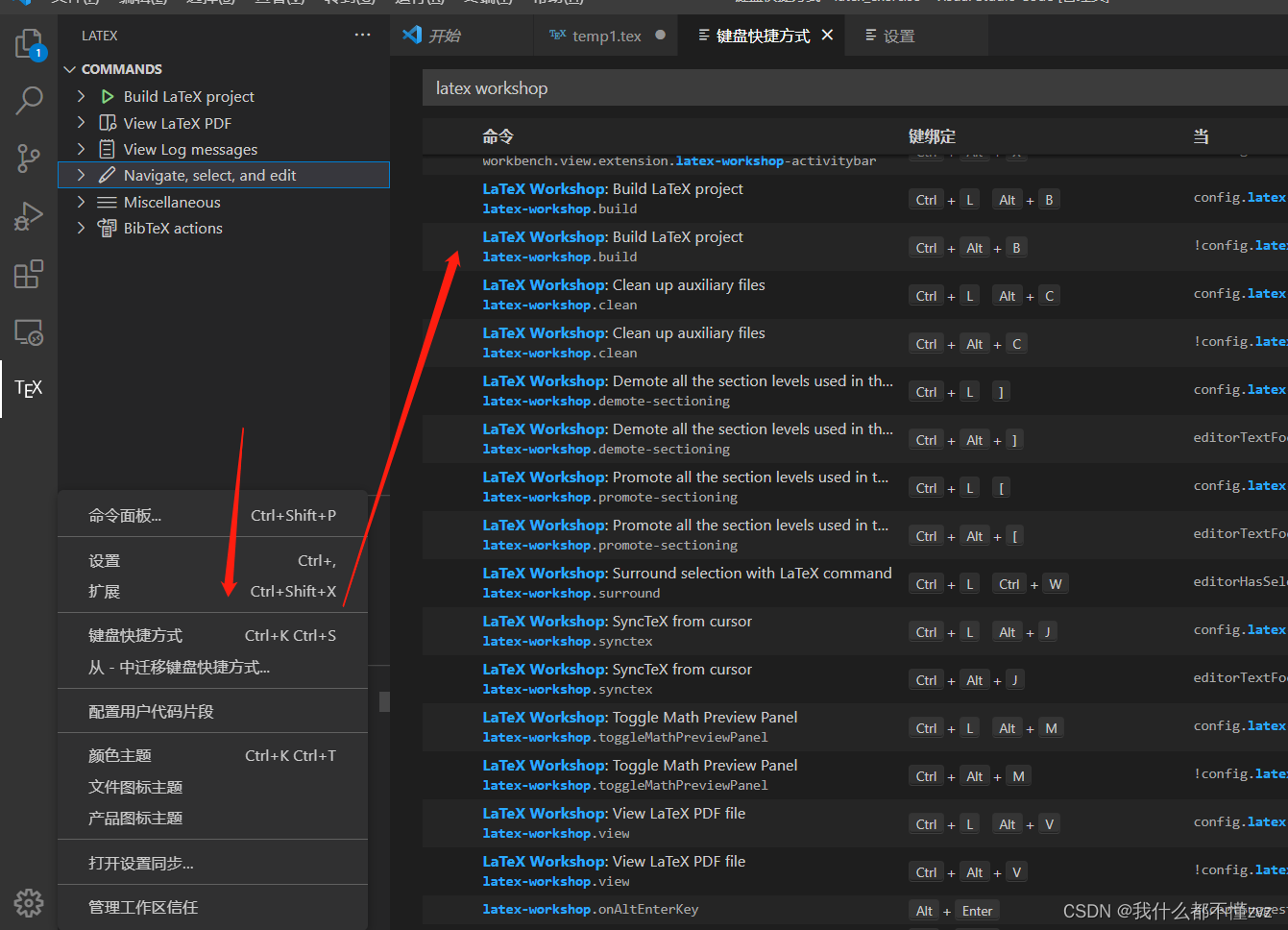Select SyncTeX from cursor Ctrl+Alt+J row
This screenshot has height=930, width=1288.
click(x=855, y=679)
